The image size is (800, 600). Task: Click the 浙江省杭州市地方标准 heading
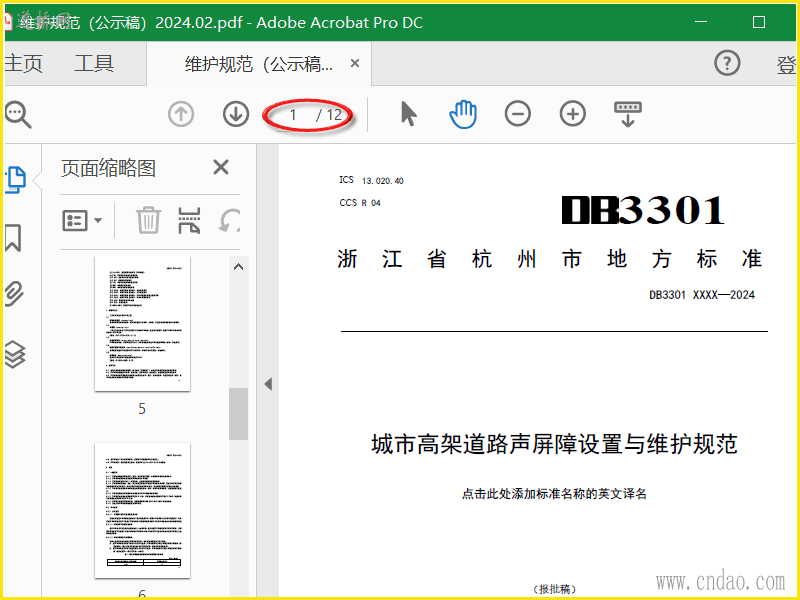pos(549,259)
